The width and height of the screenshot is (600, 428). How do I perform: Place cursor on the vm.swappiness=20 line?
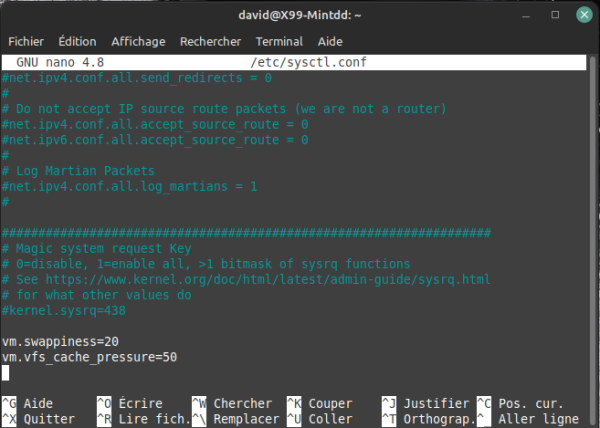coord(60,342)
